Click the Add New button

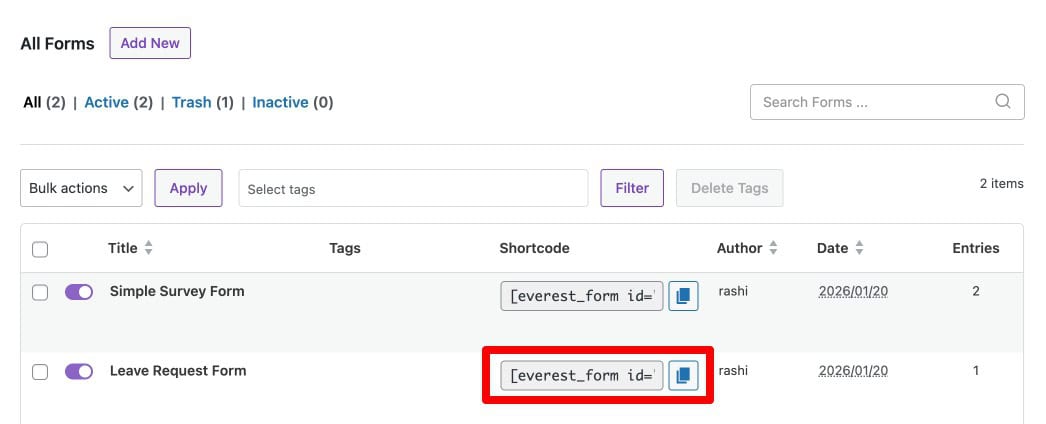[150, 43]
